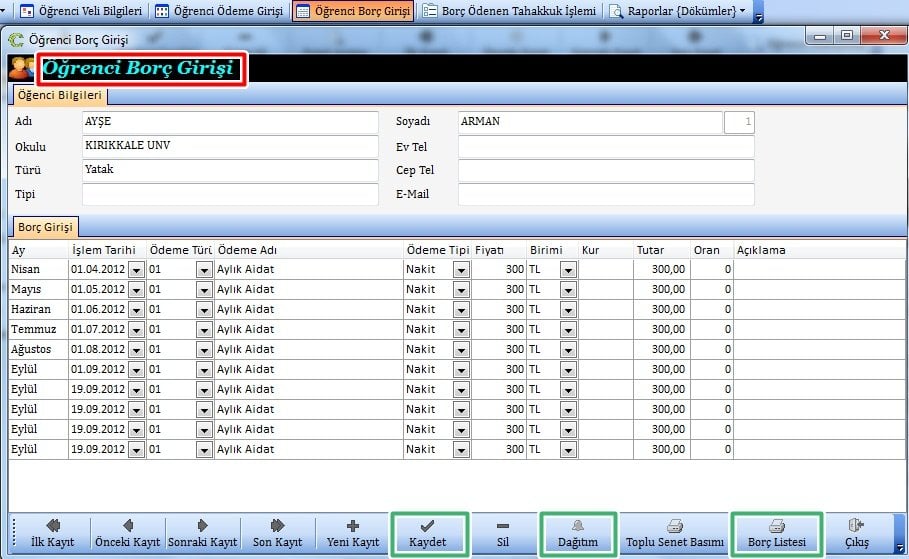The height and width of the screenshot is (559, 909).
Task: Switch to Öğrenci Ödeme Girişi tab
Action: coord(219,12)
